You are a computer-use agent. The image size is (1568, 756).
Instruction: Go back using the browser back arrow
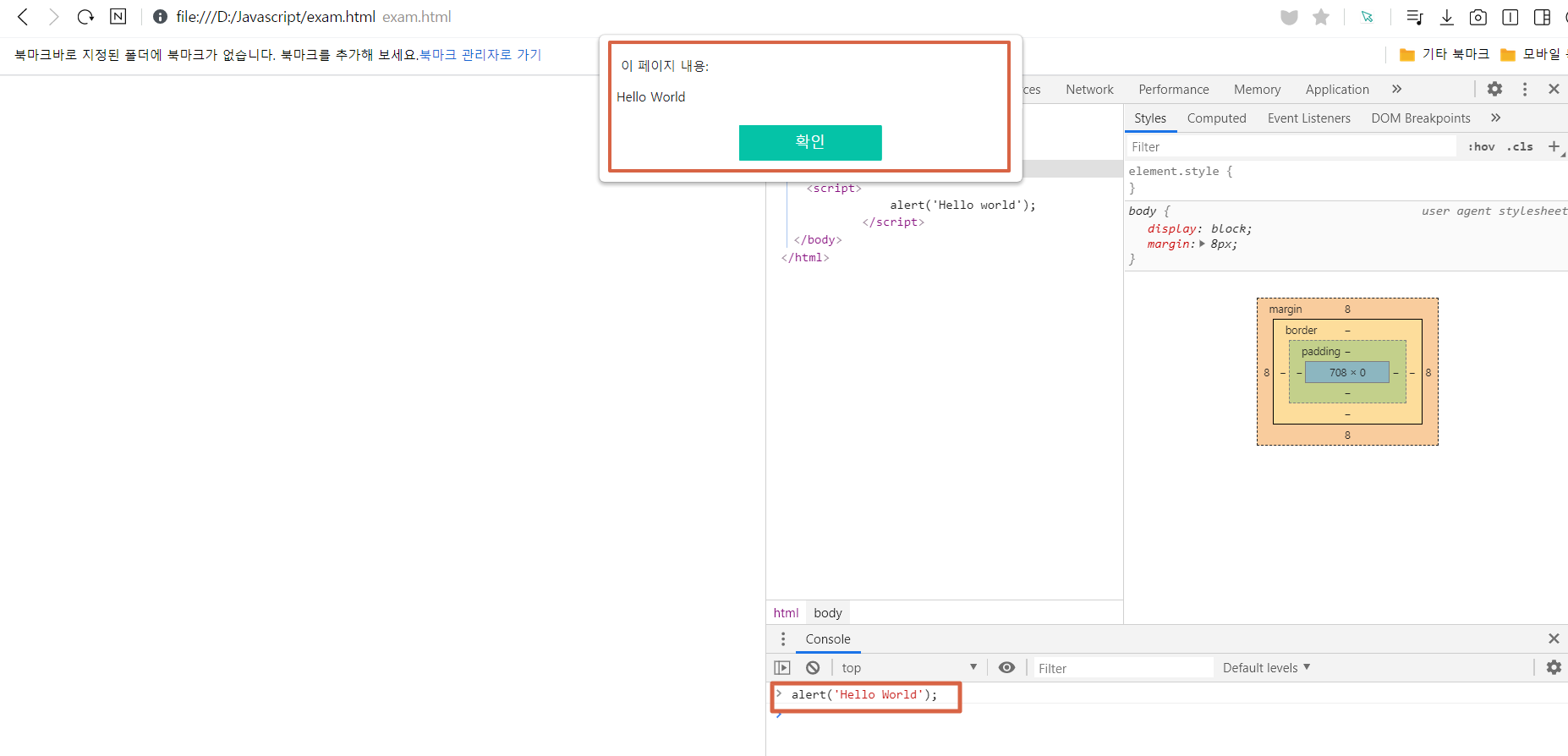(23, 17)
